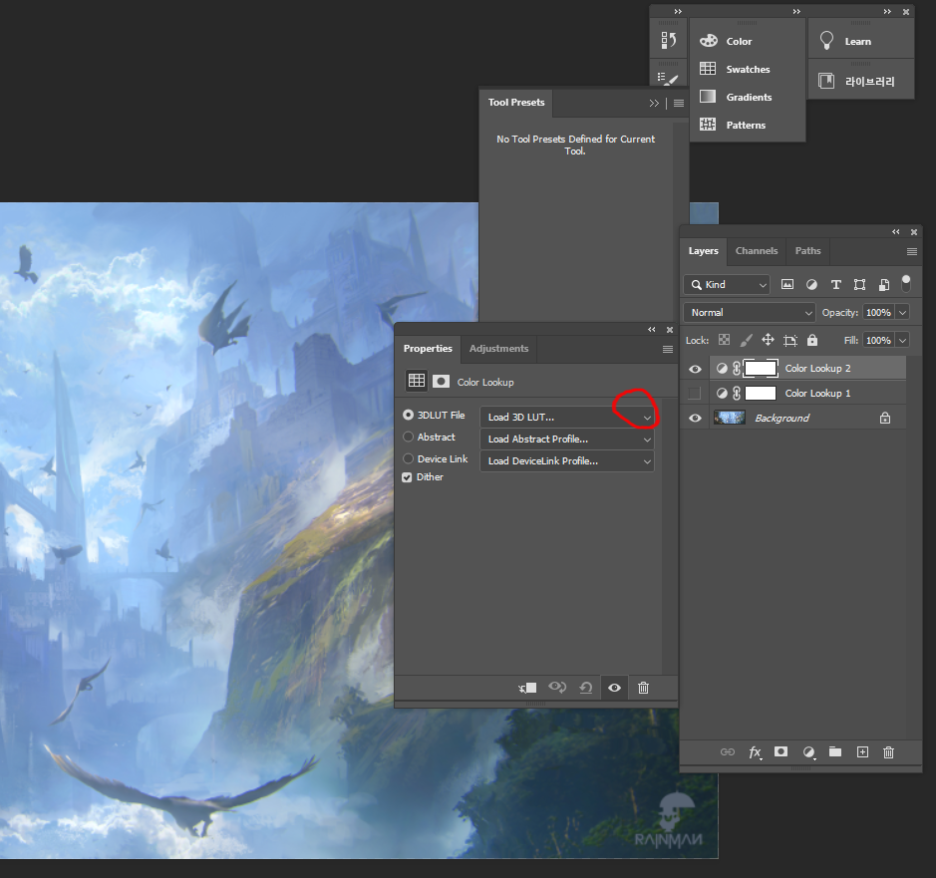This screenshot has height=878, width=936.
Task: Open the Layers panel menu
Action: coord(912,251)
